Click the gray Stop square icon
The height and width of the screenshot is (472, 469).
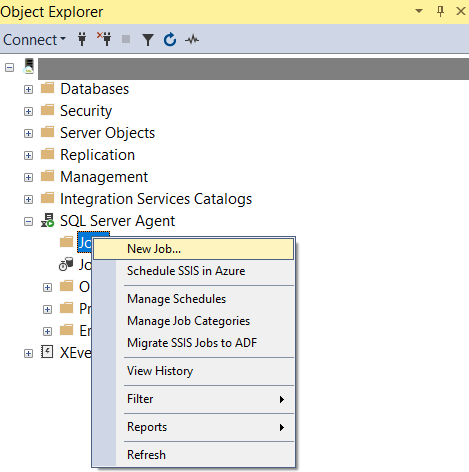(x=126, y=39)
